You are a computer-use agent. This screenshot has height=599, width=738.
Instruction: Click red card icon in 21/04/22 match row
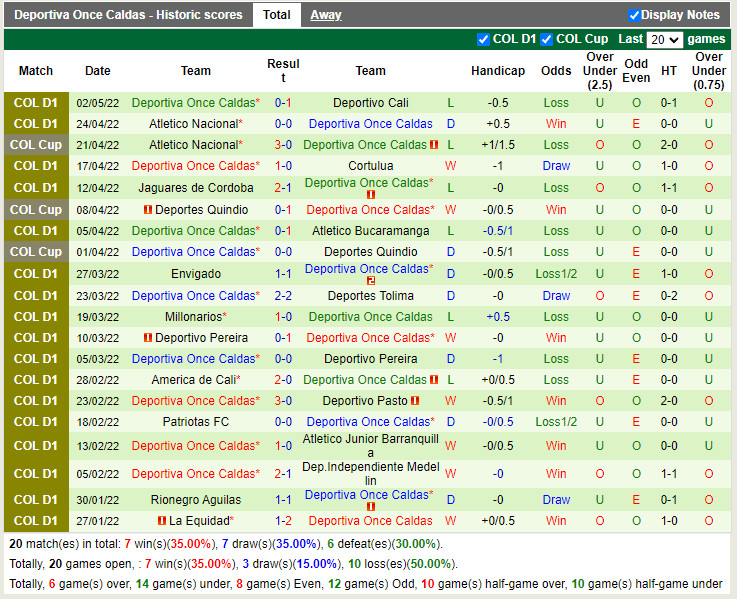[x=434, y=145]
